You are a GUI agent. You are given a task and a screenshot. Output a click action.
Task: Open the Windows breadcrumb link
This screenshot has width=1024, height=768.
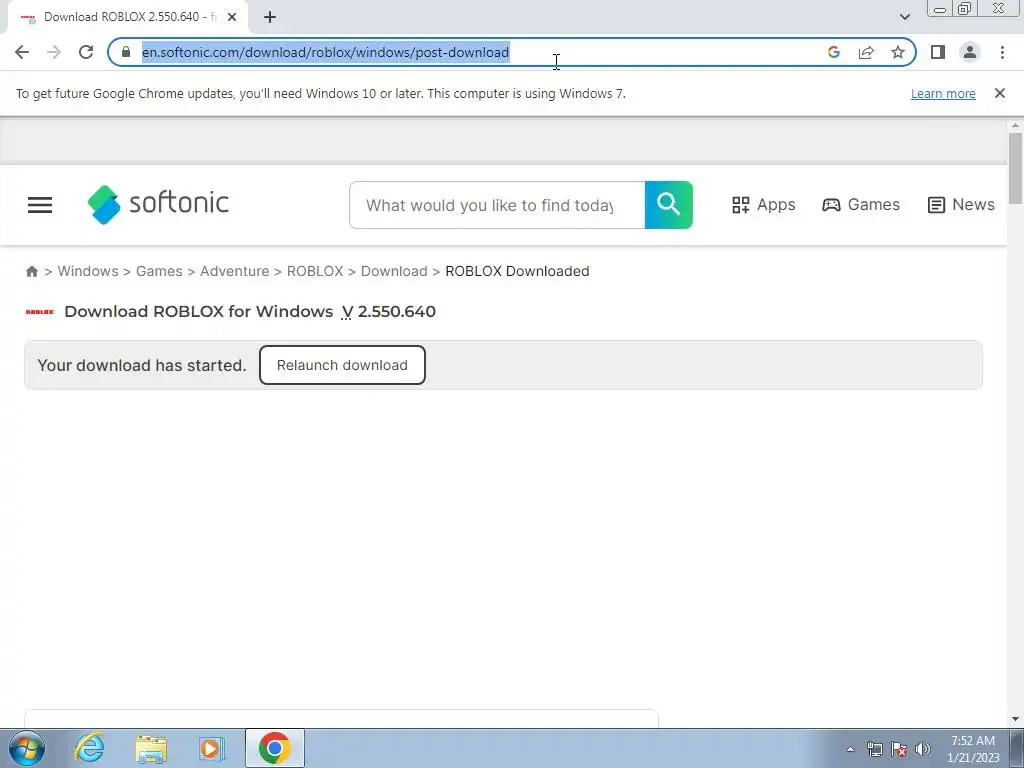tap(88, 271)
